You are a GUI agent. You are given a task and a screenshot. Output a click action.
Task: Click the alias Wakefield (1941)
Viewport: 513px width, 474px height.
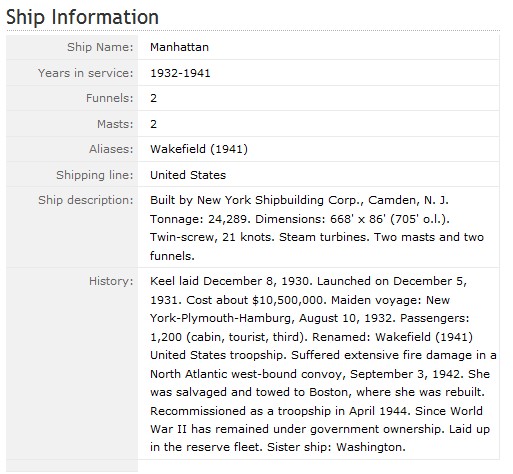tap(199, 149)
